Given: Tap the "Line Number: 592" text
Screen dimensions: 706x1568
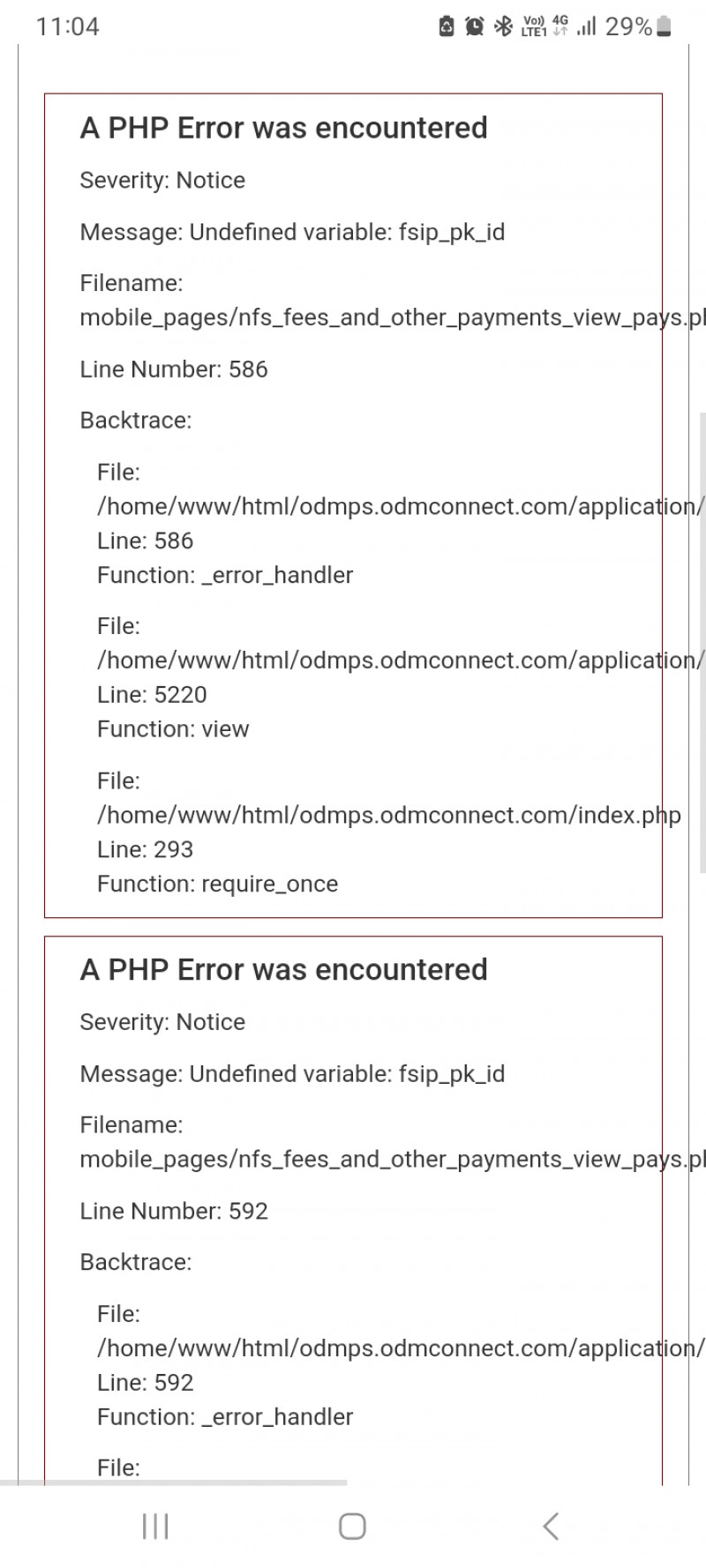Looking at the screenshot, I should click(174, 1211).
